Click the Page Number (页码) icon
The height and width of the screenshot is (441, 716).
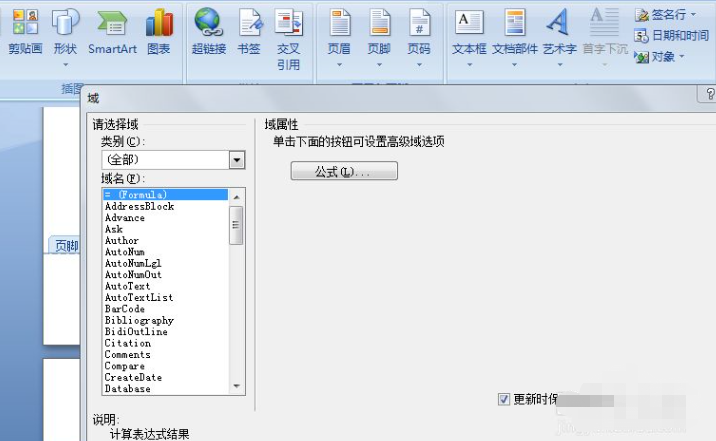419,30
